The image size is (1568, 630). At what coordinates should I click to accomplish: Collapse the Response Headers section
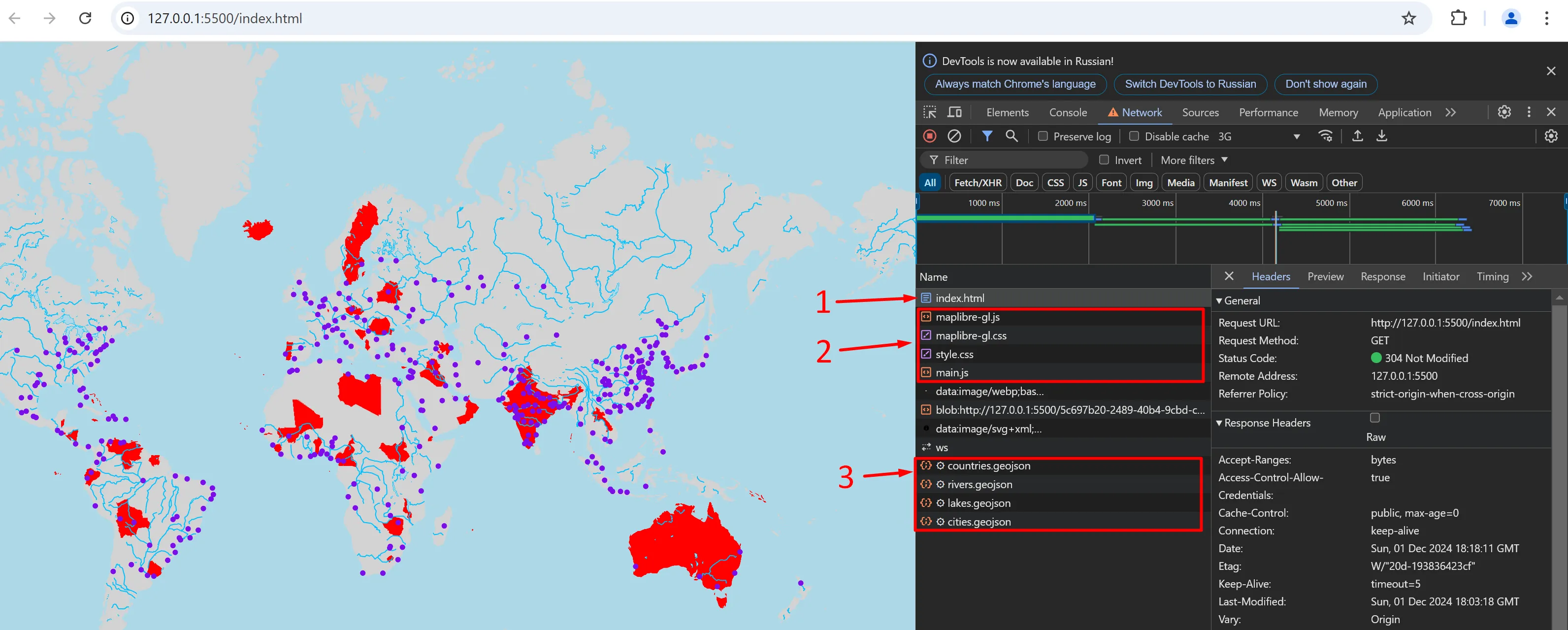[x=1219, y=423]
